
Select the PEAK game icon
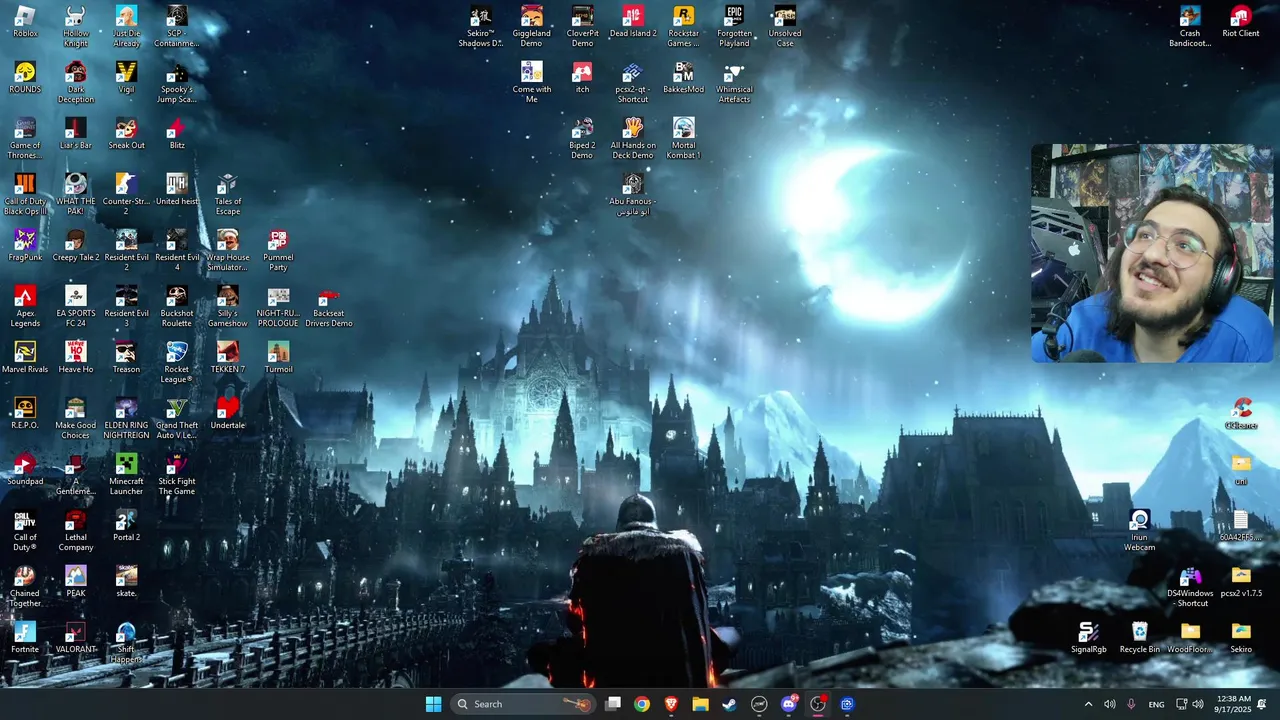click(x=76, y=582)
